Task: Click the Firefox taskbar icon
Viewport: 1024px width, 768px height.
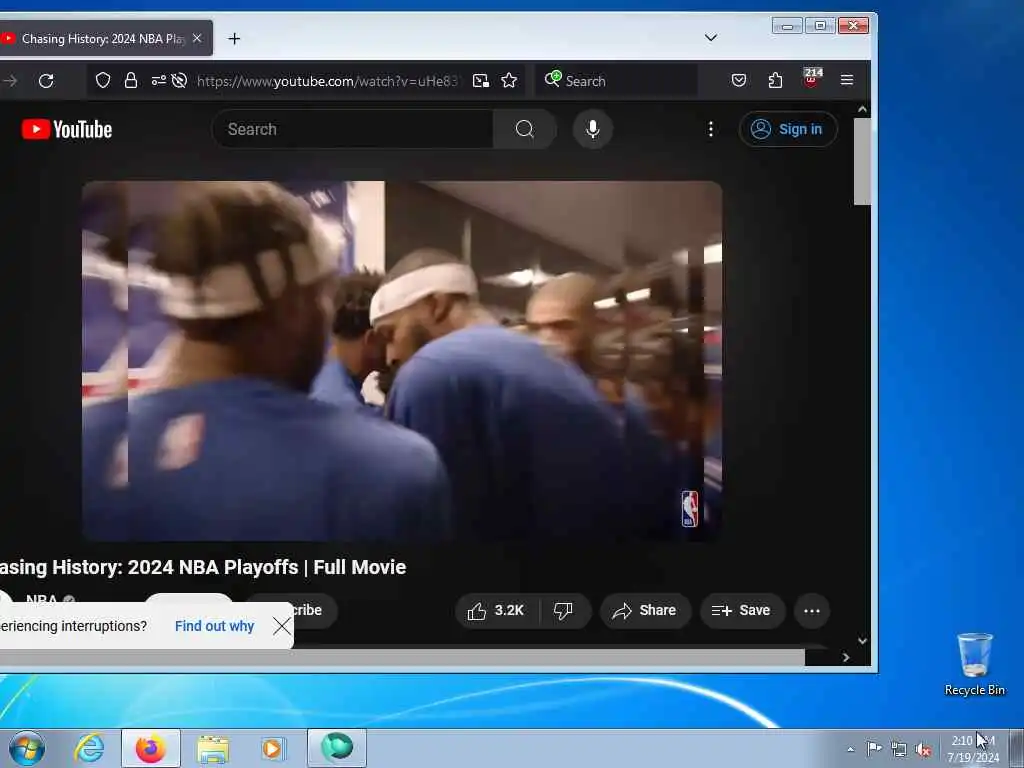Action: click(151, 748)
